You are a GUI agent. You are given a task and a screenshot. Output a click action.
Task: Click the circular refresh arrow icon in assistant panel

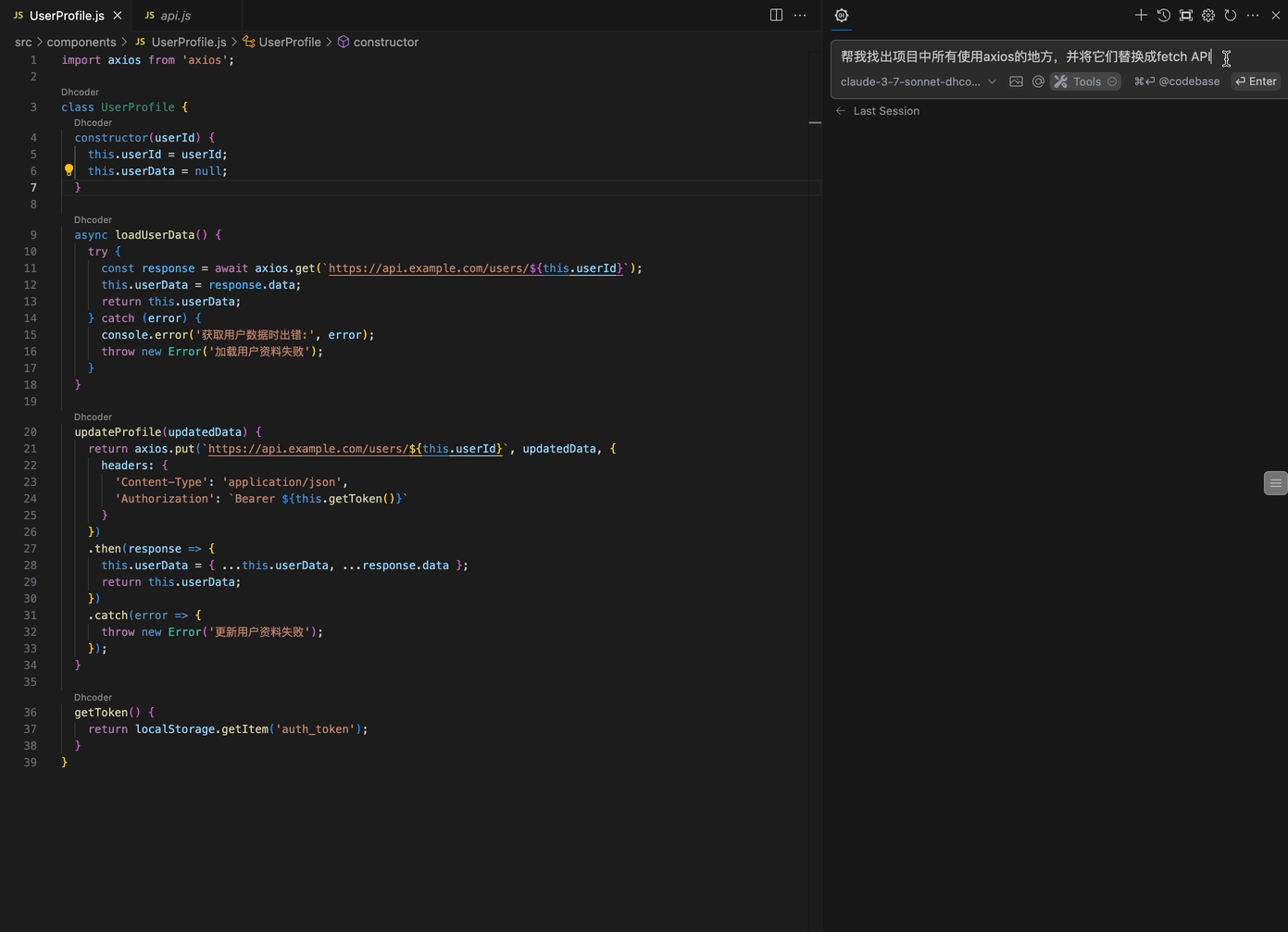[x=1231, y=15]
